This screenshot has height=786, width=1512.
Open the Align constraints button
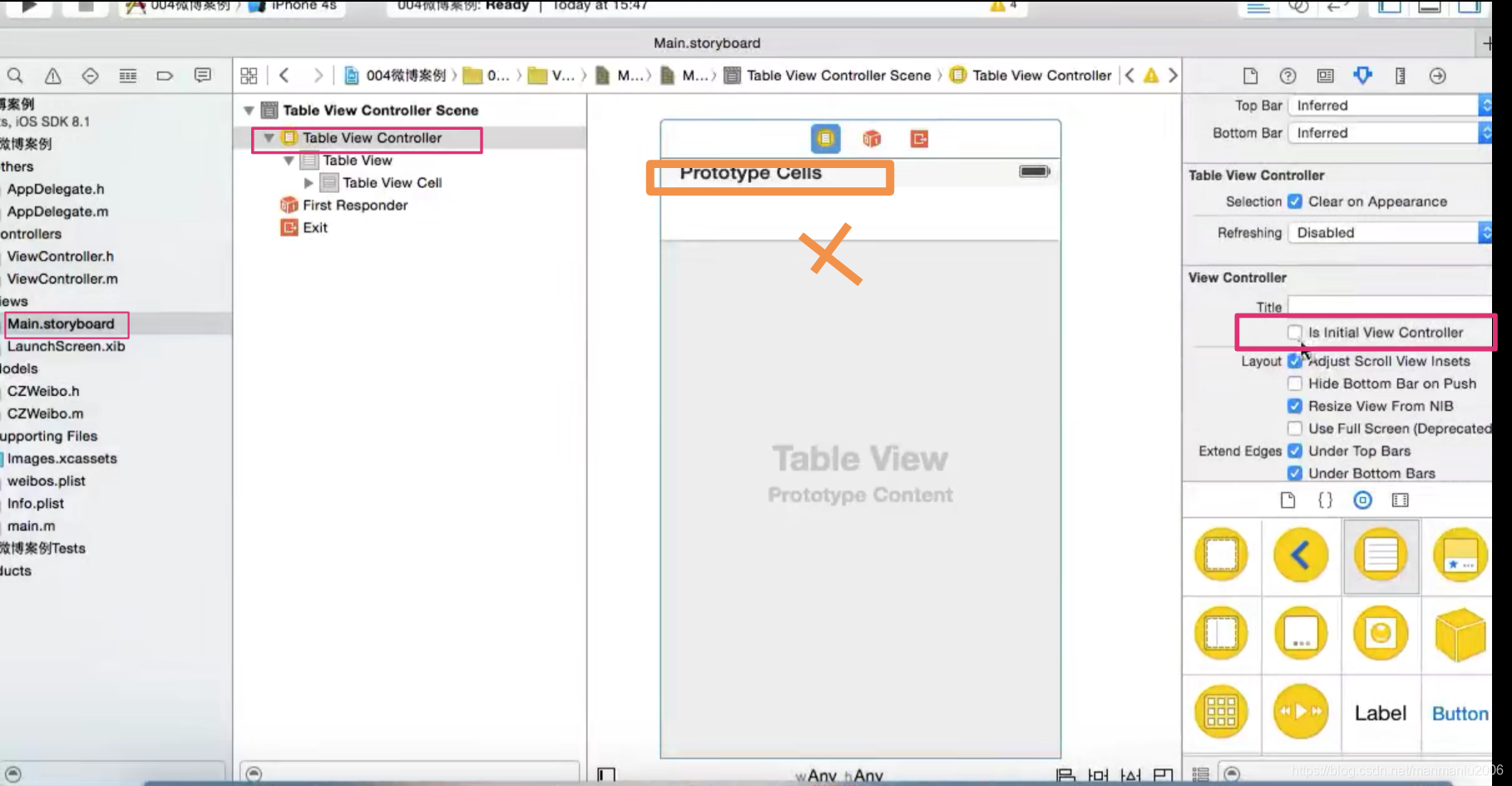click(x=1065, y=775)
